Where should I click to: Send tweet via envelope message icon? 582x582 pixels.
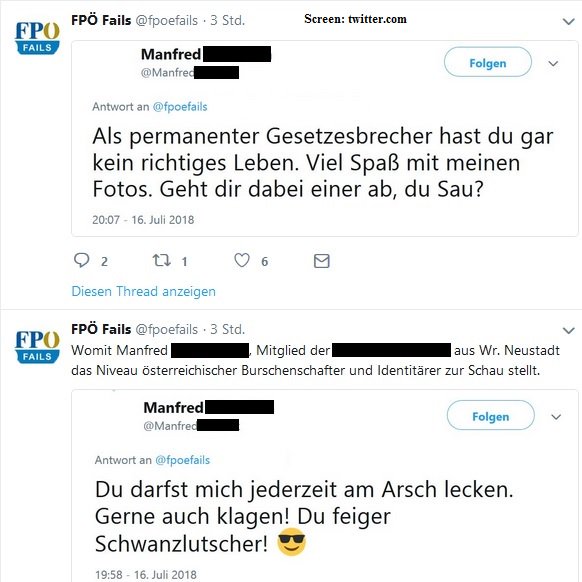[x=321, y=261]
